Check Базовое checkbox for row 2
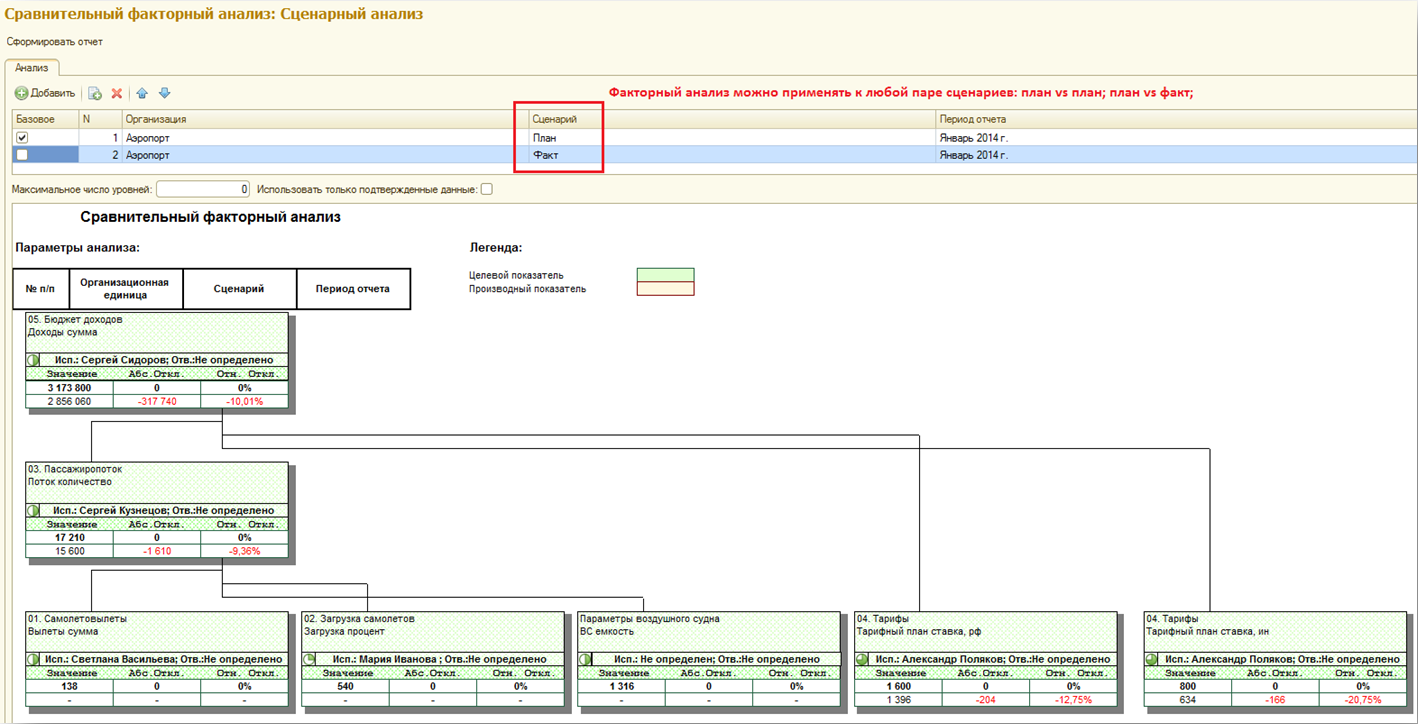Screen dimensions: 1418x724 click(22, 155)
